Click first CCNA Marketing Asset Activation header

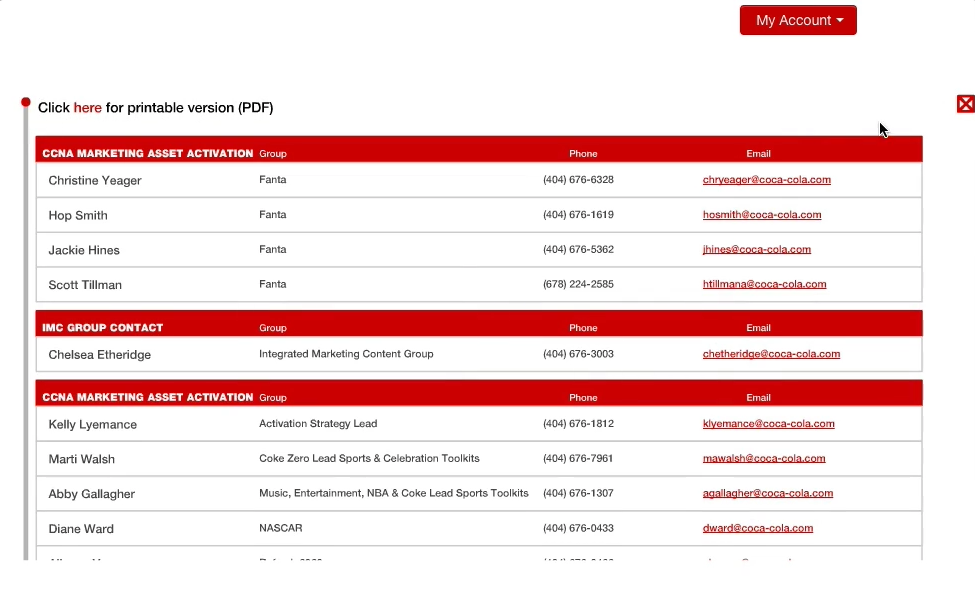[x=147, y=154]
